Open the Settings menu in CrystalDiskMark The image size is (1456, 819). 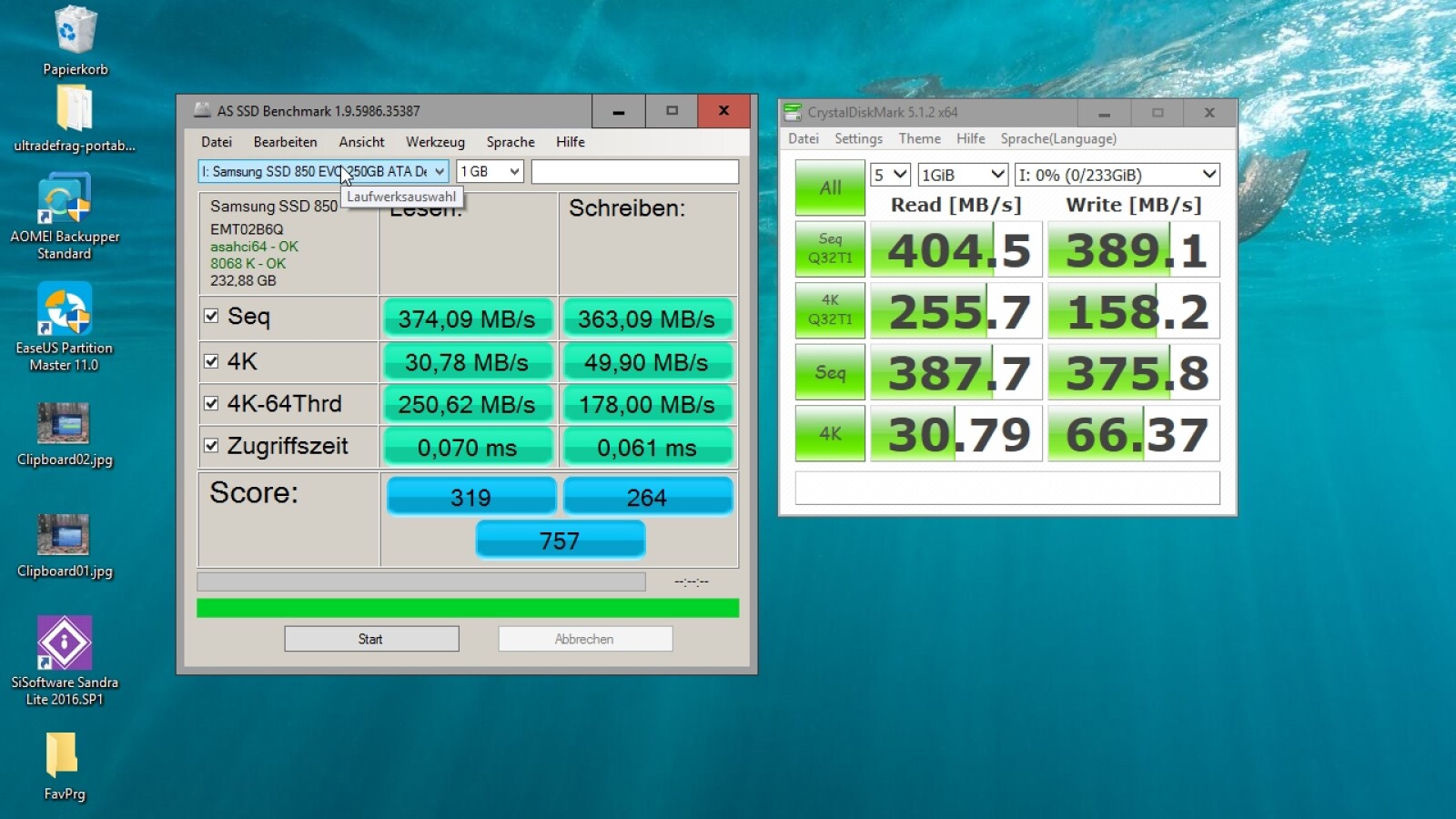[x=858, y=138]
